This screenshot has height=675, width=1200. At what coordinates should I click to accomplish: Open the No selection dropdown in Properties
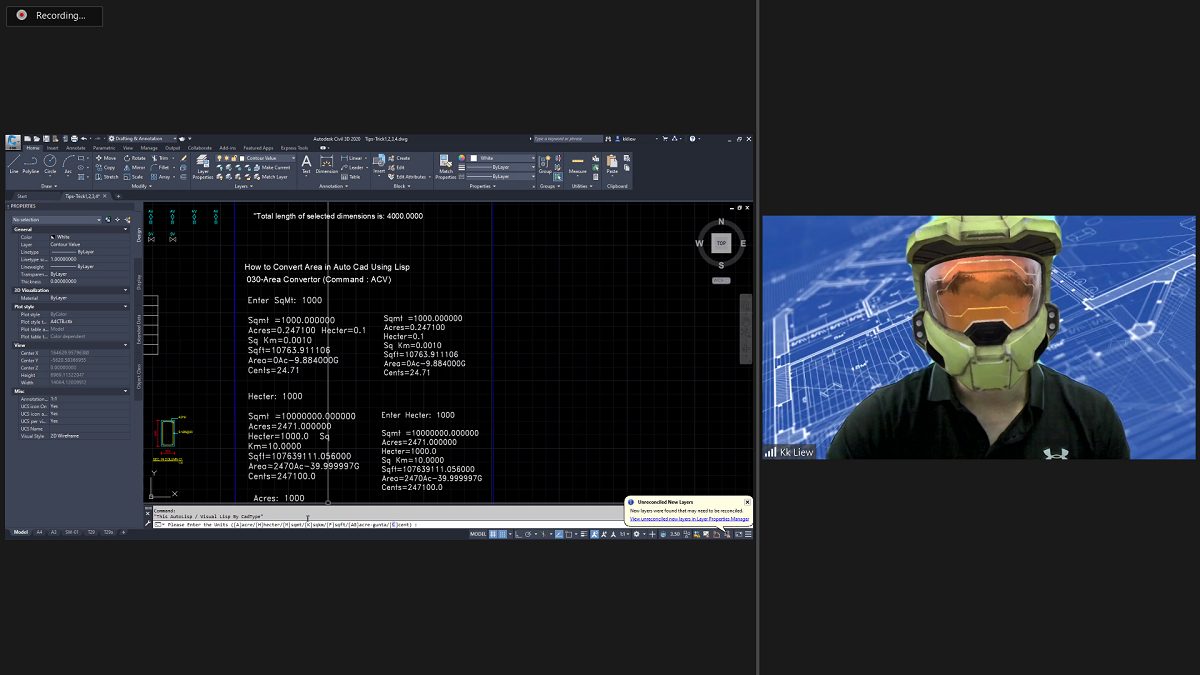[56, 219]
